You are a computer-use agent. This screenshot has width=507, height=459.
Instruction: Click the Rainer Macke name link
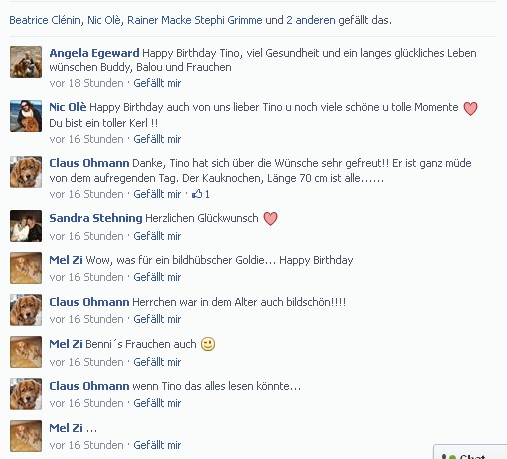[x=159, y=20]
